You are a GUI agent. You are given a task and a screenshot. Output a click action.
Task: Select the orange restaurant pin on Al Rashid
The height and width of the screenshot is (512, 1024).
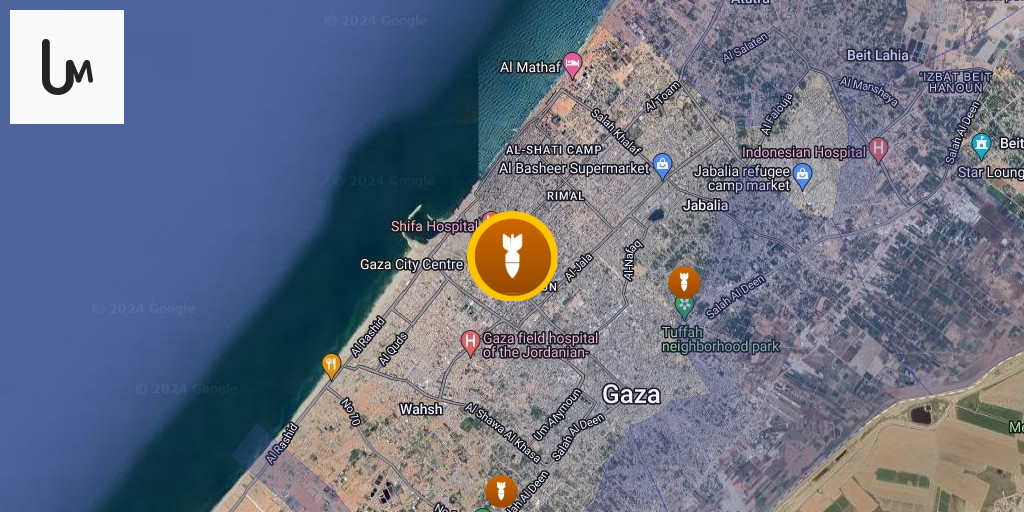pyautogui.click(x=332, y=366)
